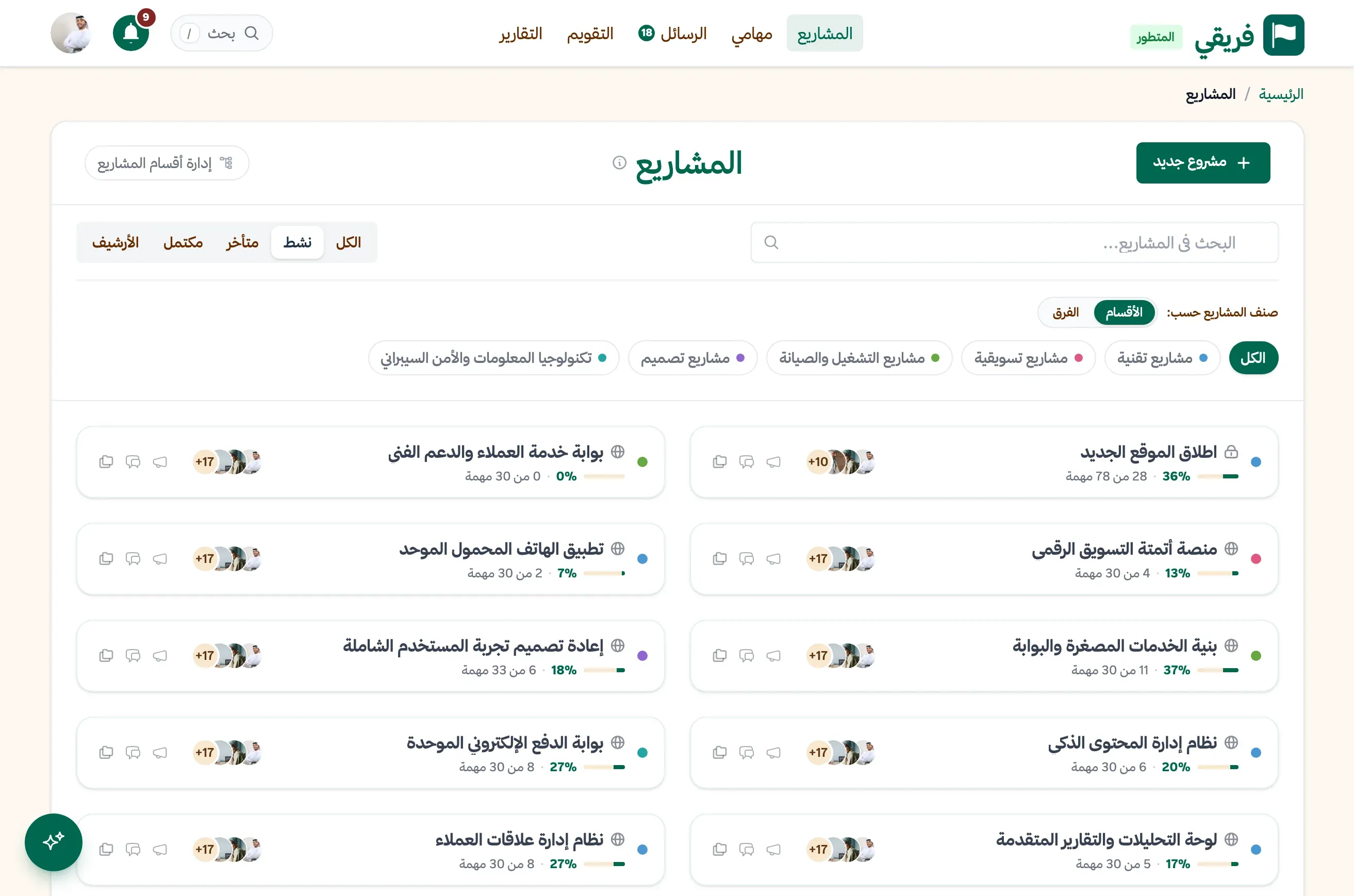Screen dimensions: 1354x896
Task: Filter by مشاريع تصميم category
Action: pyautogui.click(x=692, y=358)
